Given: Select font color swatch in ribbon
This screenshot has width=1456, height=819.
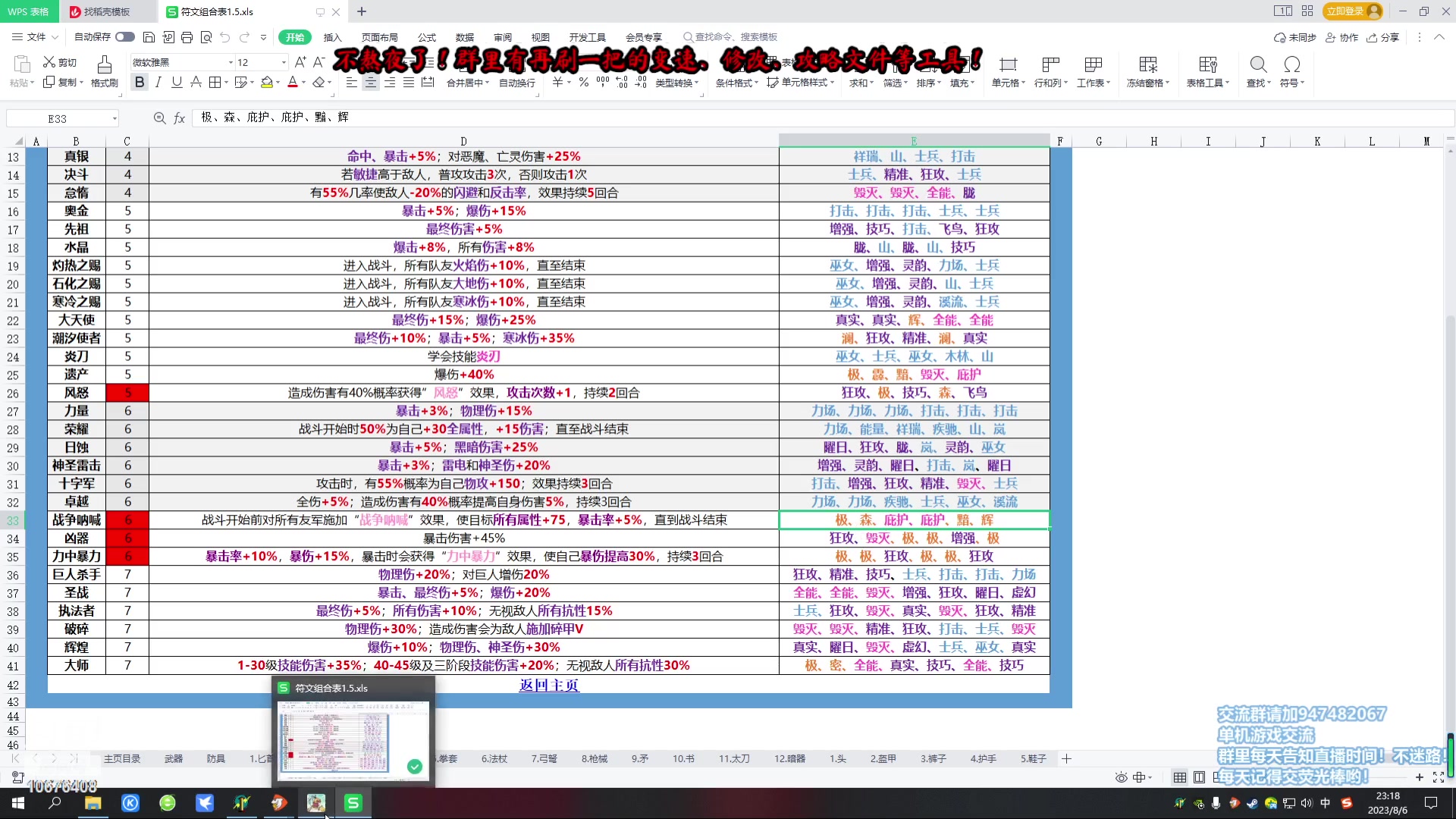Looking at the screenshot, I should coord(293,84).
